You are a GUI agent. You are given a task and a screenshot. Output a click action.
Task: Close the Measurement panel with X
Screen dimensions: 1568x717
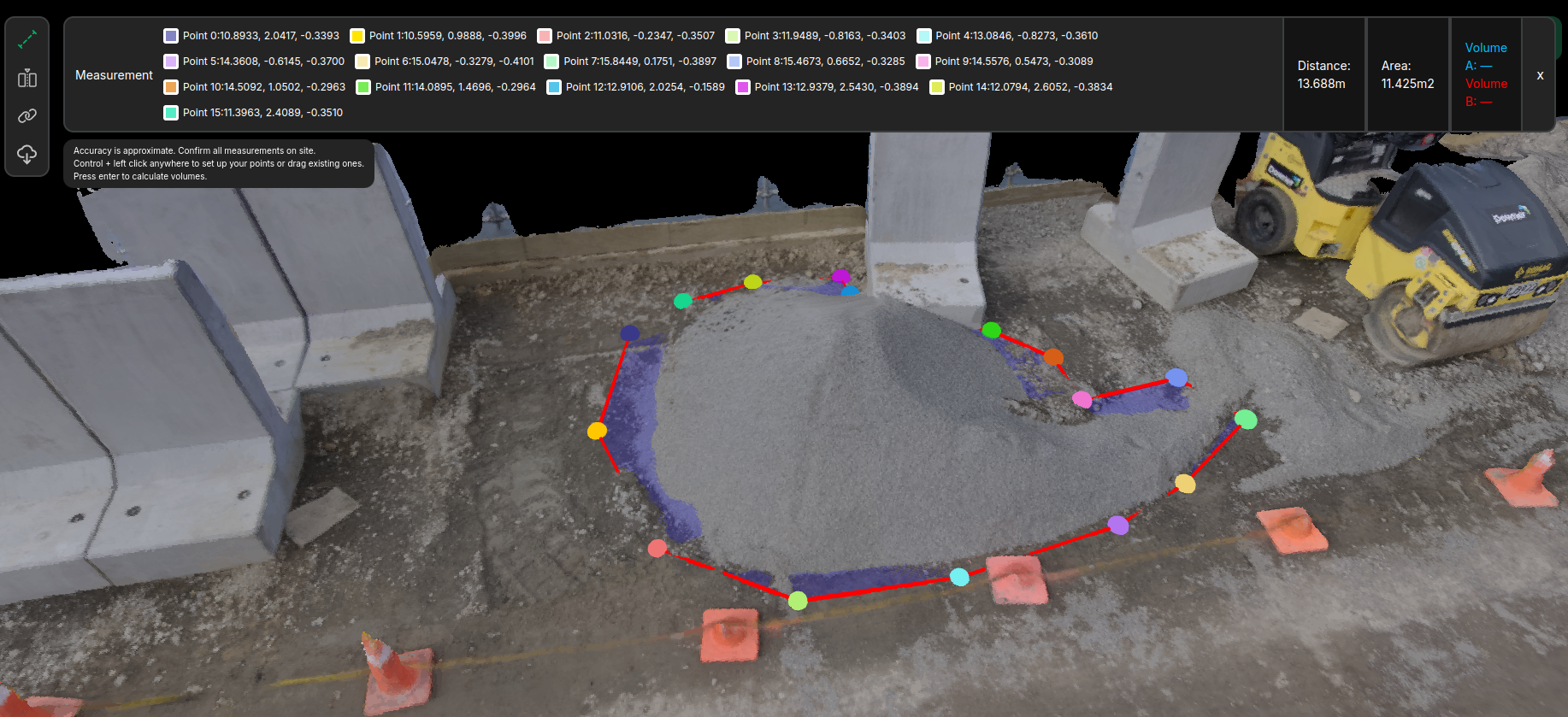[x=1540, y=75]
